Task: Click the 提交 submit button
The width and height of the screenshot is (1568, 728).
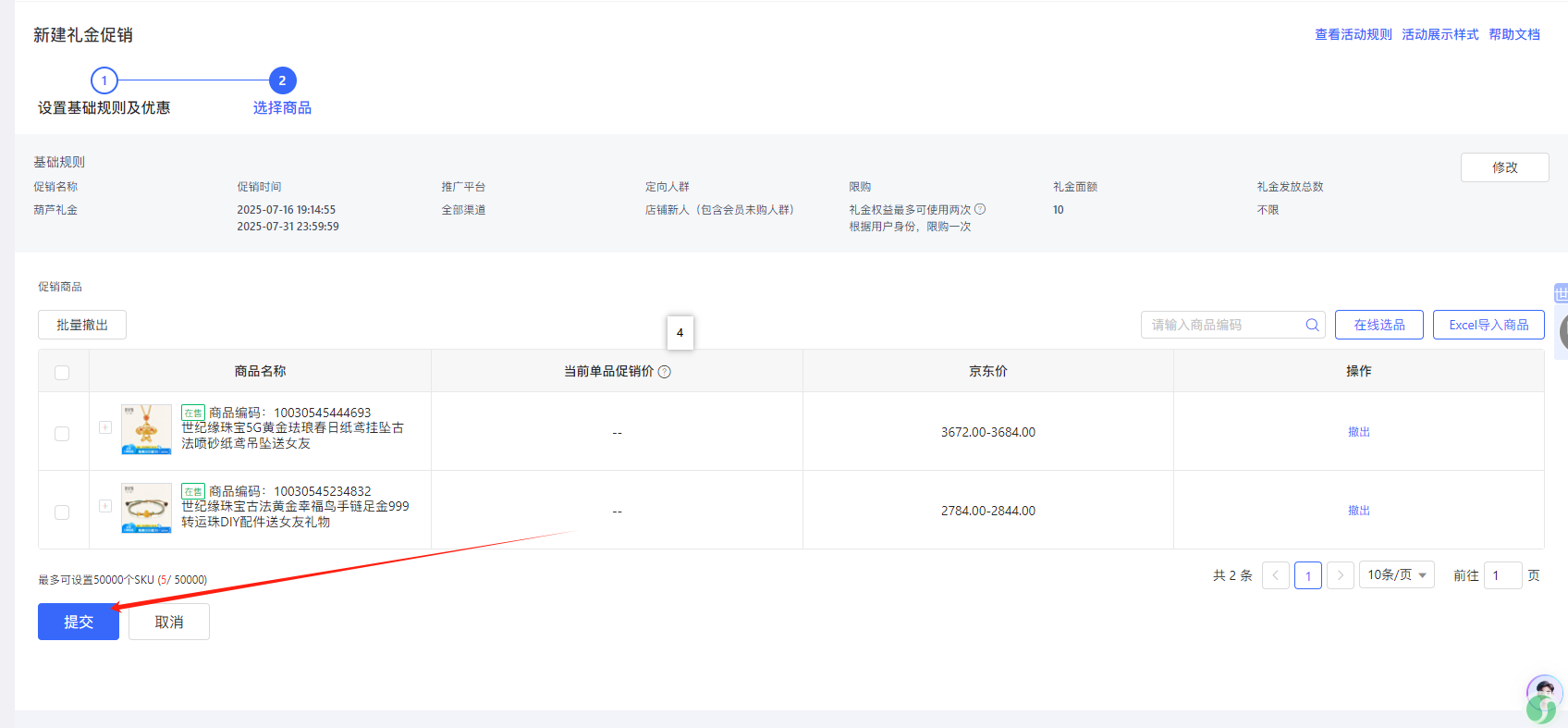Action: [x=79, y=622]
